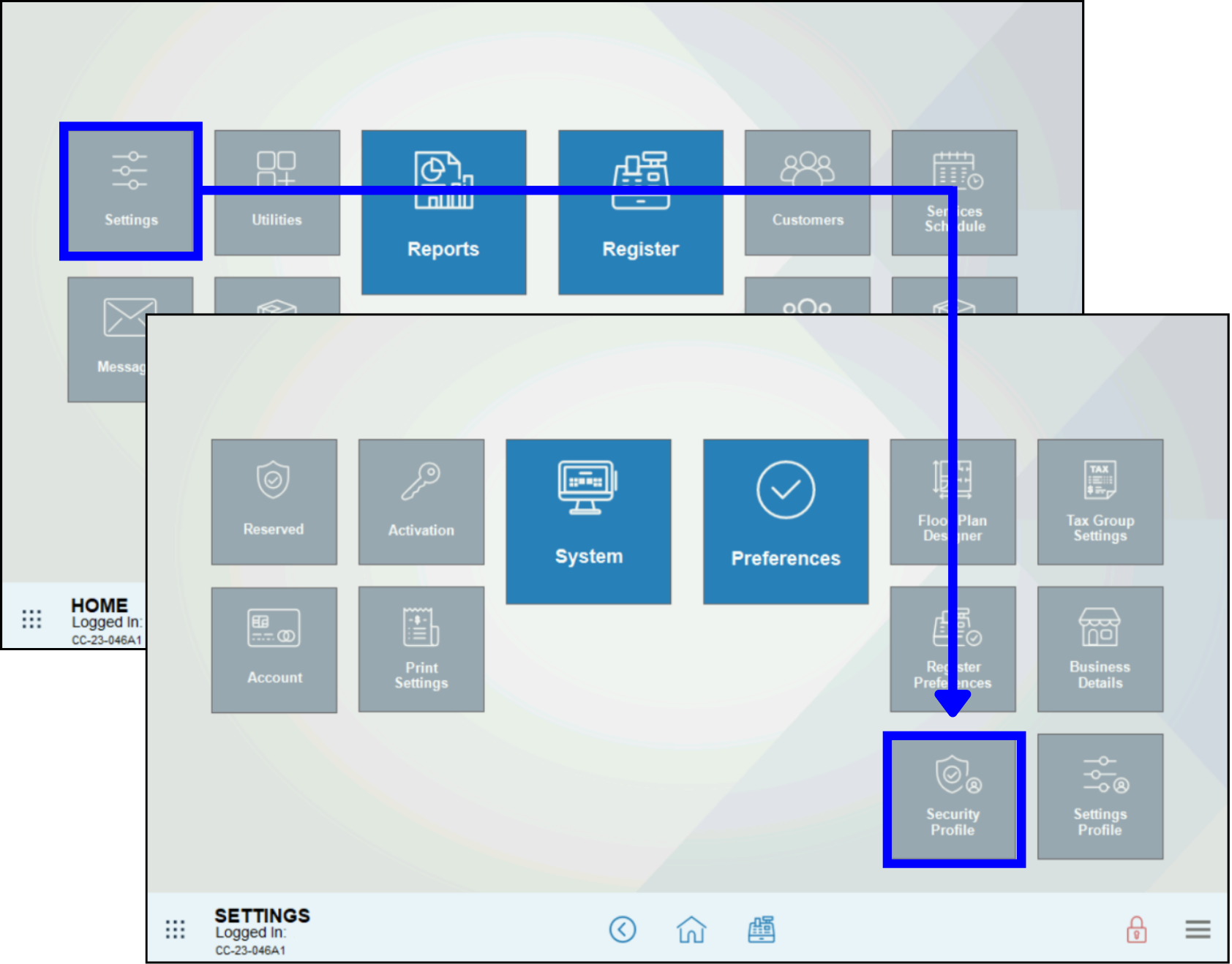Click the System settings tile
Viewport: 1232px width, 964px height.
coord(588,521)
